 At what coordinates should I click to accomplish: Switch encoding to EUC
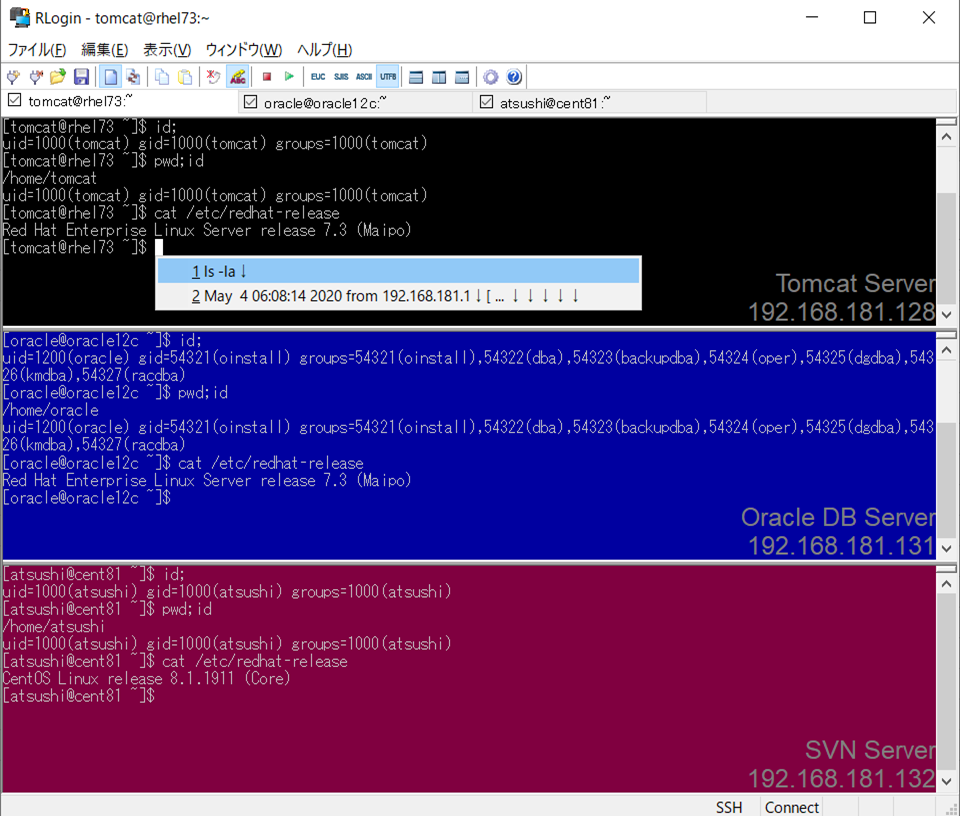(318, 77)
